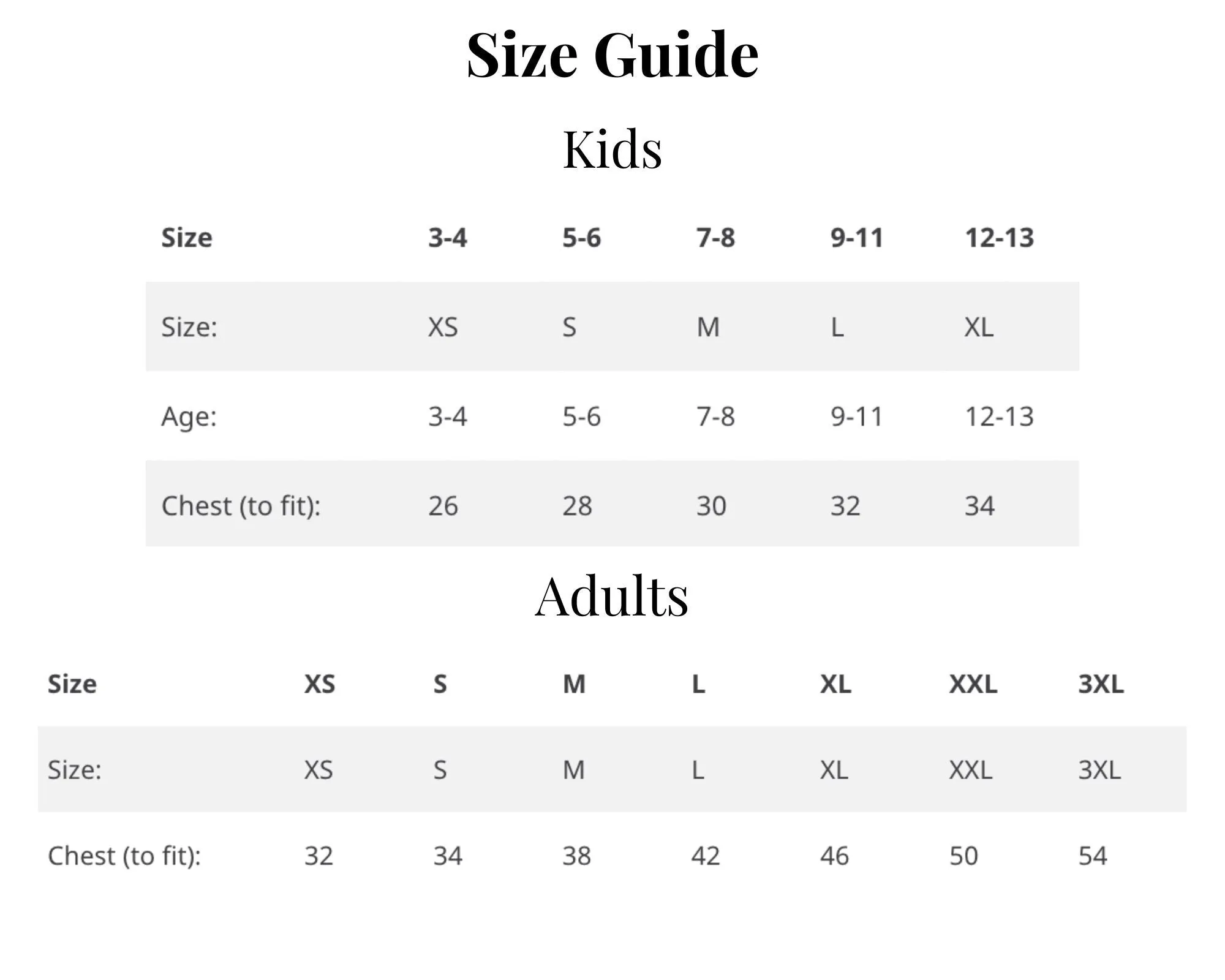Screen dimensions: 1225x980
Task: Select Adults size M cell
Action: 574,770
